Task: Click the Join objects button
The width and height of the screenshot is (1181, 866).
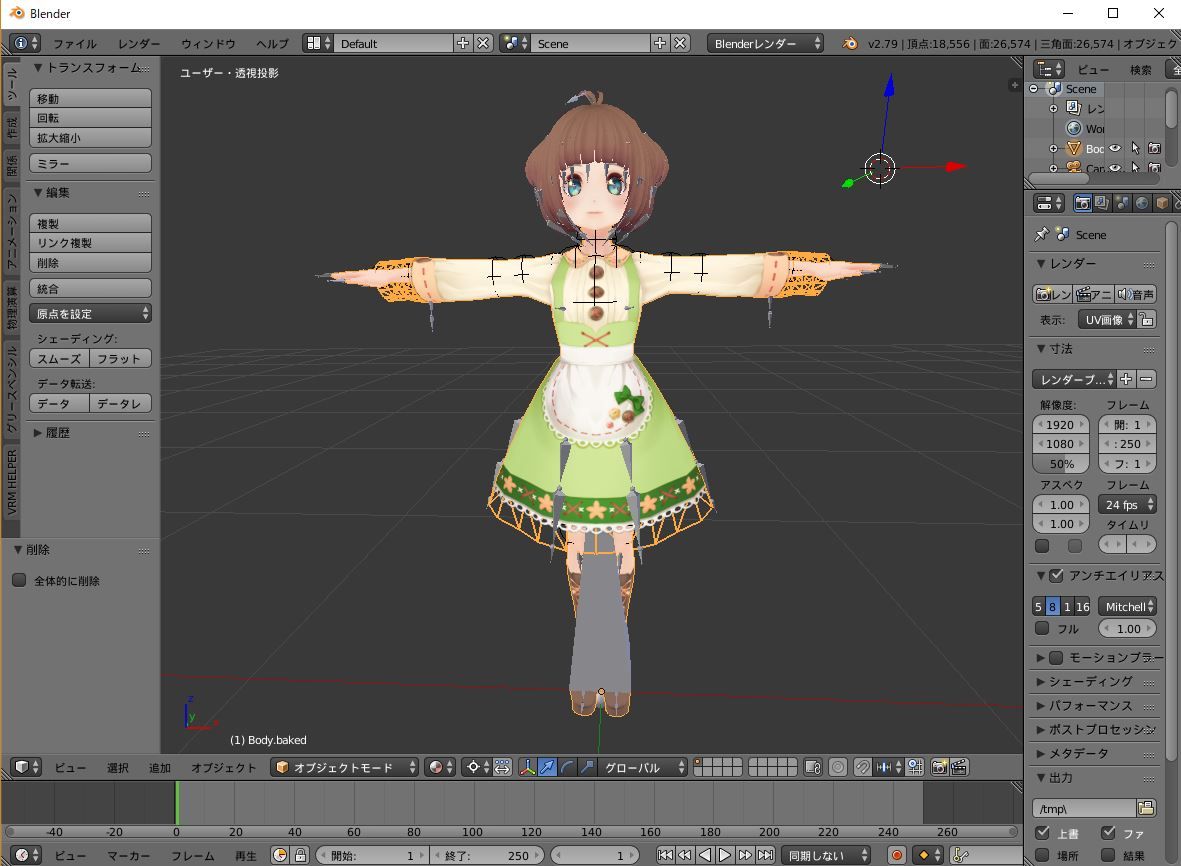Action: point(90,288)
